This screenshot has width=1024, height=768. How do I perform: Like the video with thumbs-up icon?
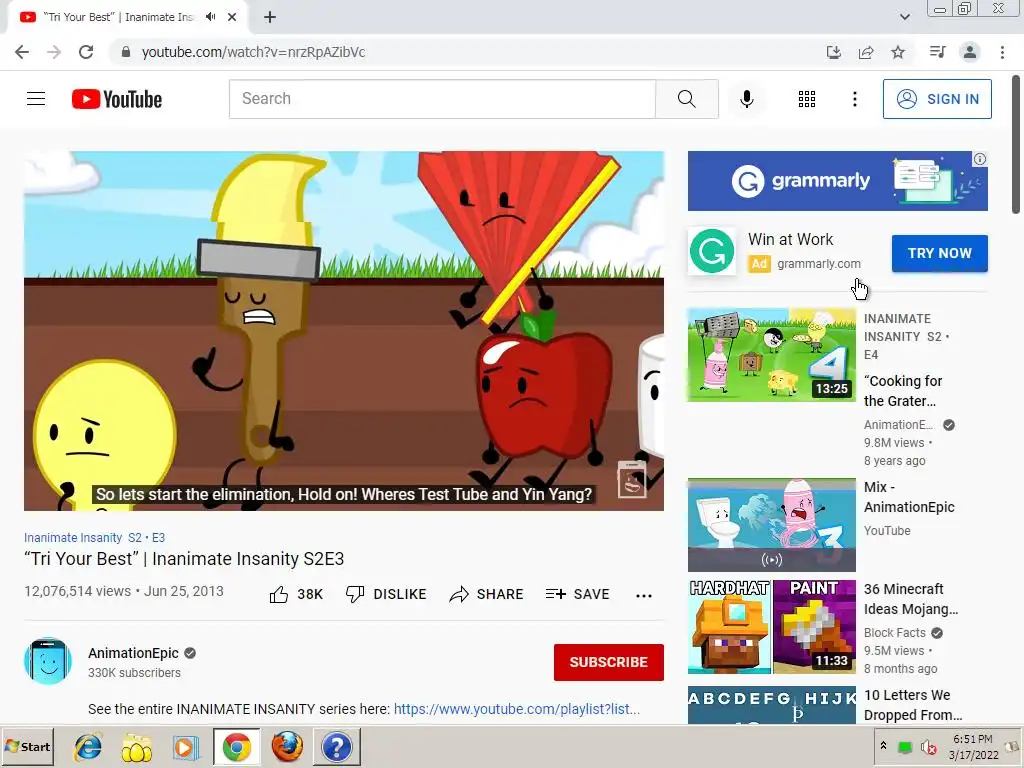[x=279, y=594]
